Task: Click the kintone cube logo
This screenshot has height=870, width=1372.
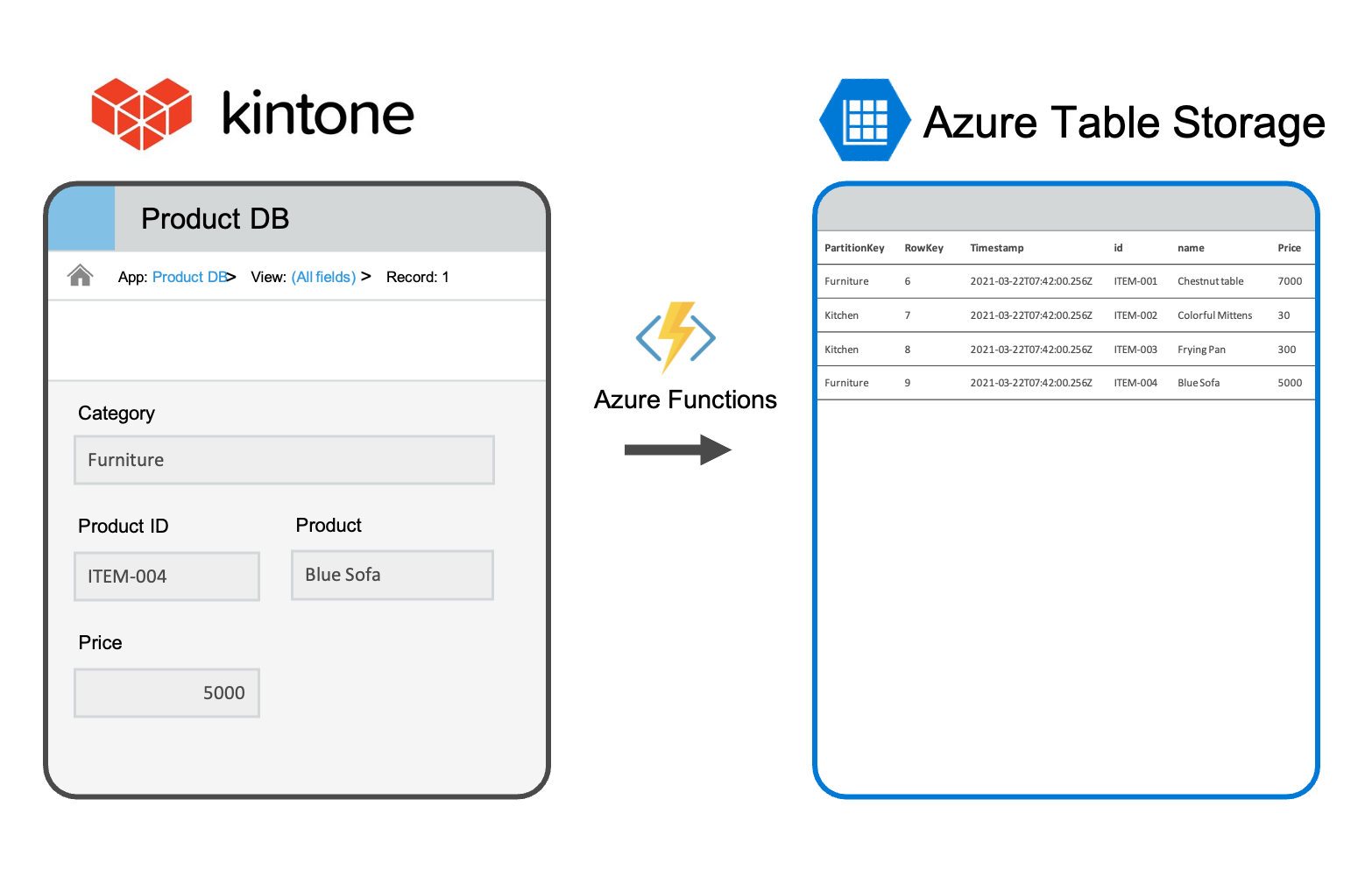Action: (x=142, y=114)
